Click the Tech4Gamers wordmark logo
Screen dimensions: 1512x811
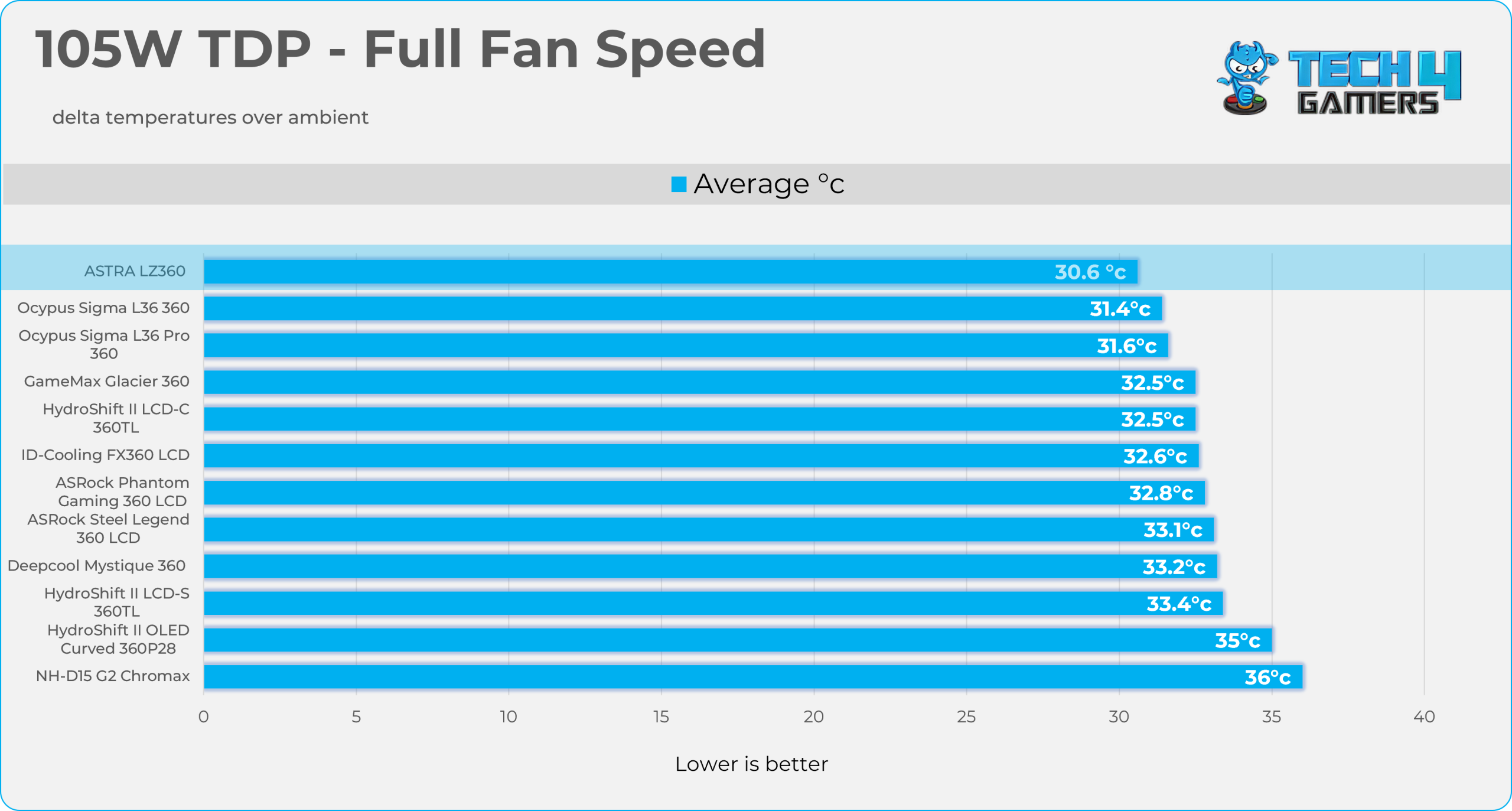point(1374,82)
